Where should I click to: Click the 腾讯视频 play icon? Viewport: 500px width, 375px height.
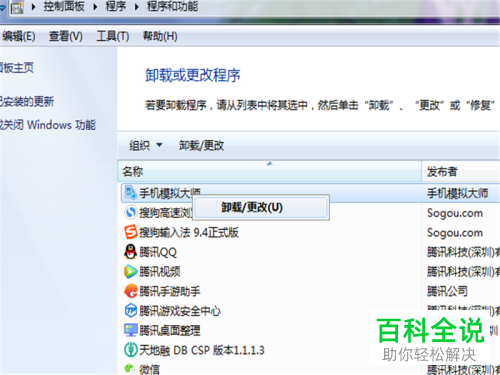coord(130,271)
